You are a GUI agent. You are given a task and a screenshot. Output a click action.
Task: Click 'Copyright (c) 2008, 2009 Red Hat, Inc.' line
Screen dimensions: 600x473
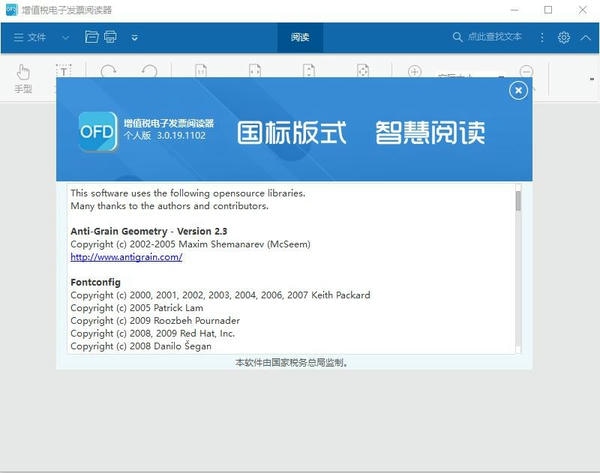153,333
